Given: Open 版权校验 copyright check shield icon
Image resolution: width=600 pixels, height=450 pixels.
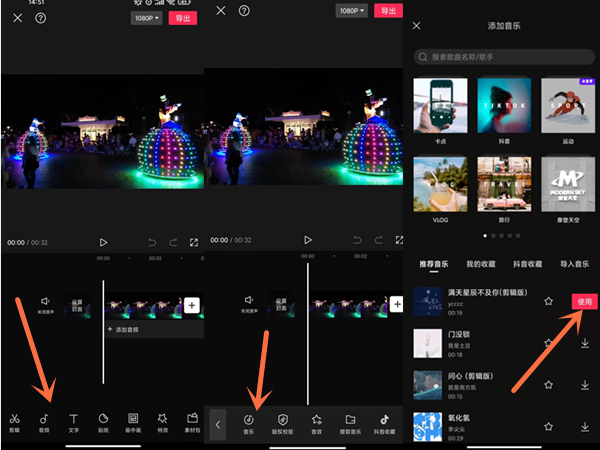Looking at the screenshot, I should click(x=283, y=422).
